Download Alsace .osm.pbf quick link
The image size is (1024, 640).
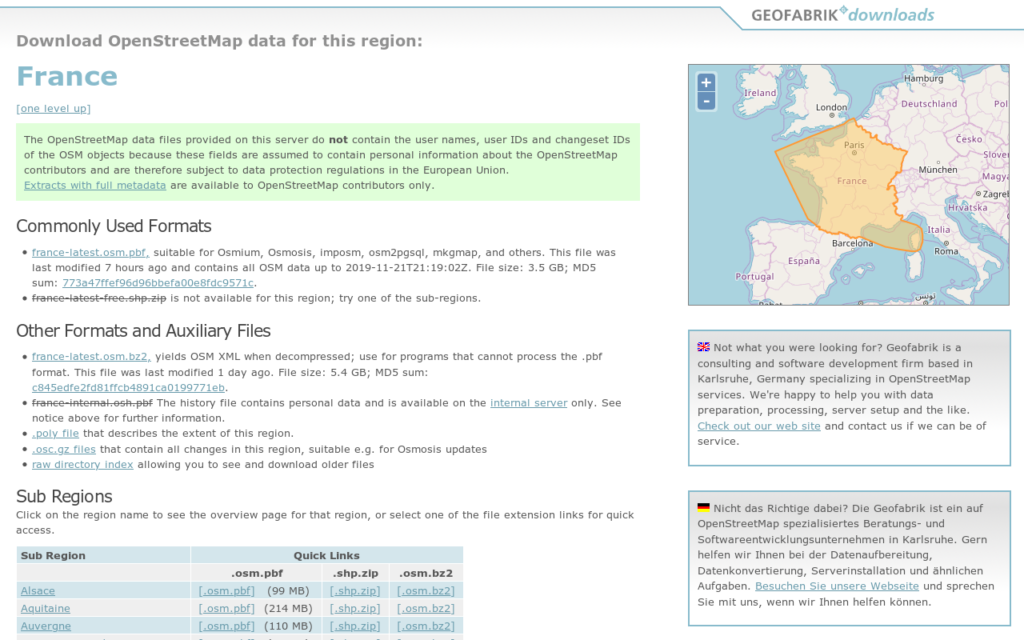tap(226, 591)
